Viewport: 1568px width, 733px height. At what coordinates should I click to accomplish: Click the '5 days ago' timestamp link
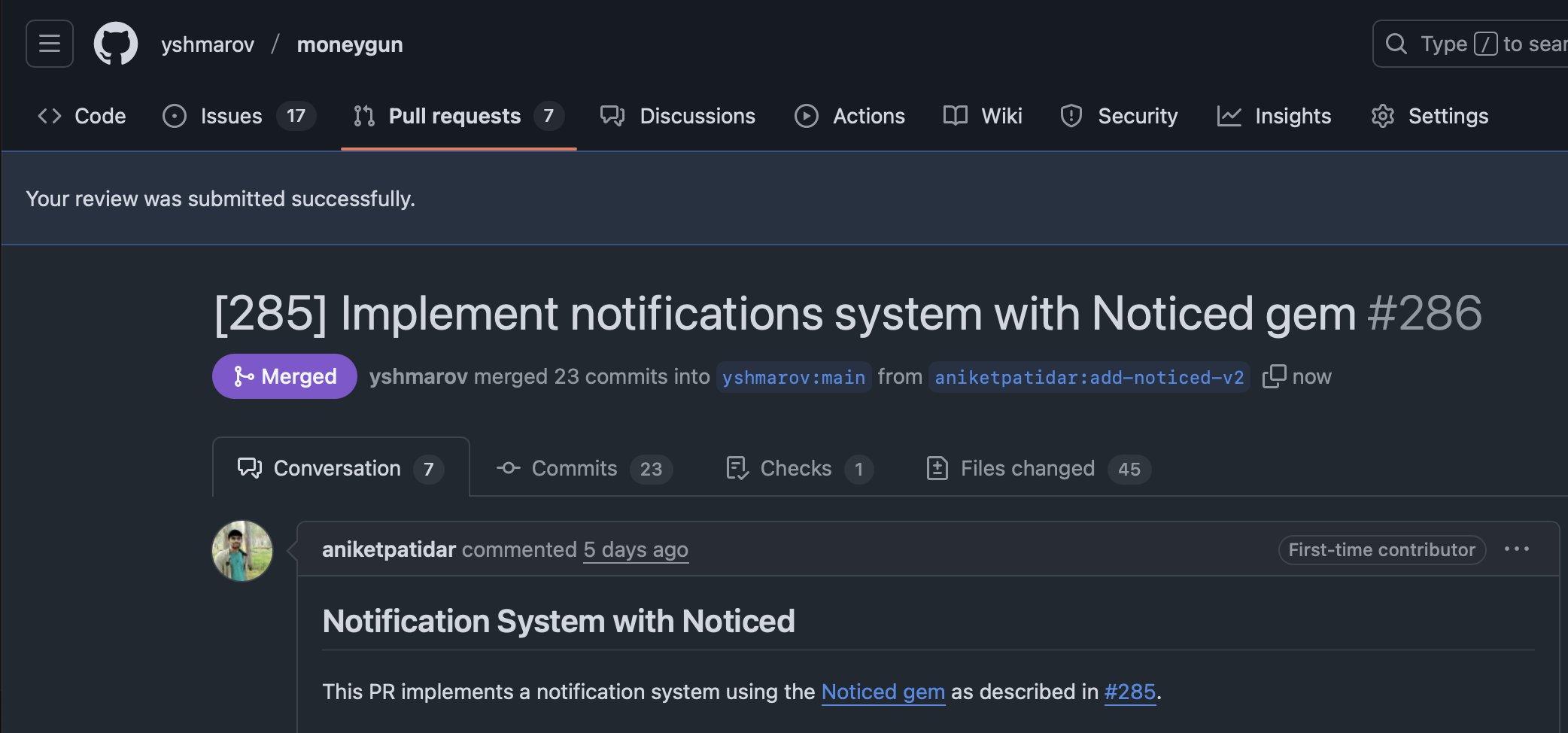(636, 550)
